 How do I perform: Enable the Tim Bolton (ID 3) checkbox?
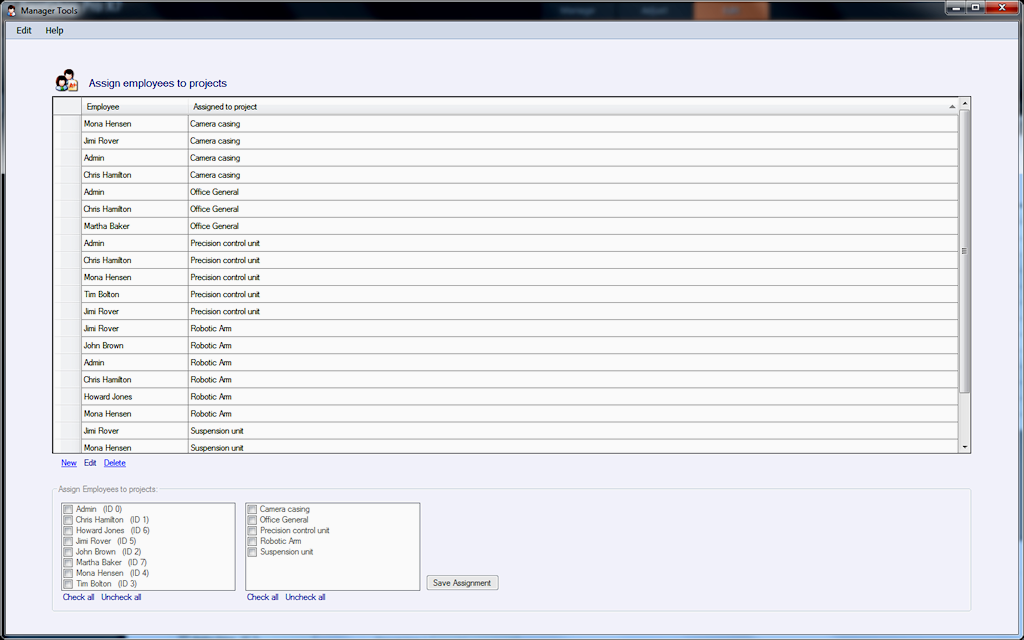click(x=68, y=584)
